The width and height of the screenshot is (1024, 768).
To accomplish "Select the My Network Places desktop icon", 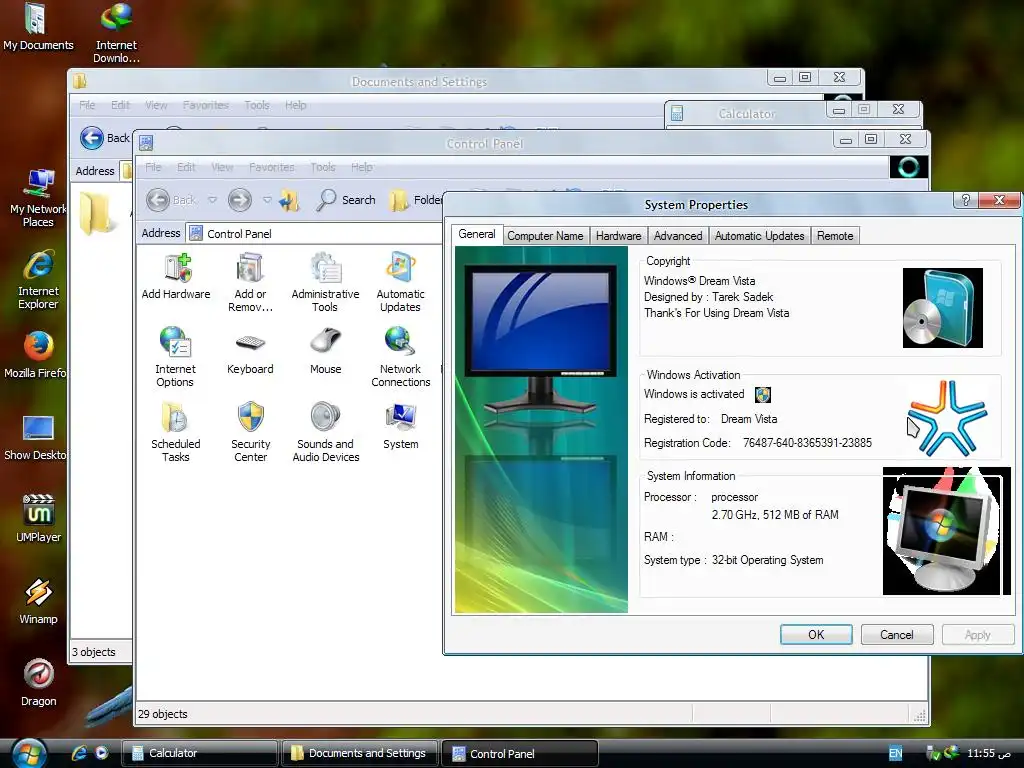I will (x=38, y=197).
